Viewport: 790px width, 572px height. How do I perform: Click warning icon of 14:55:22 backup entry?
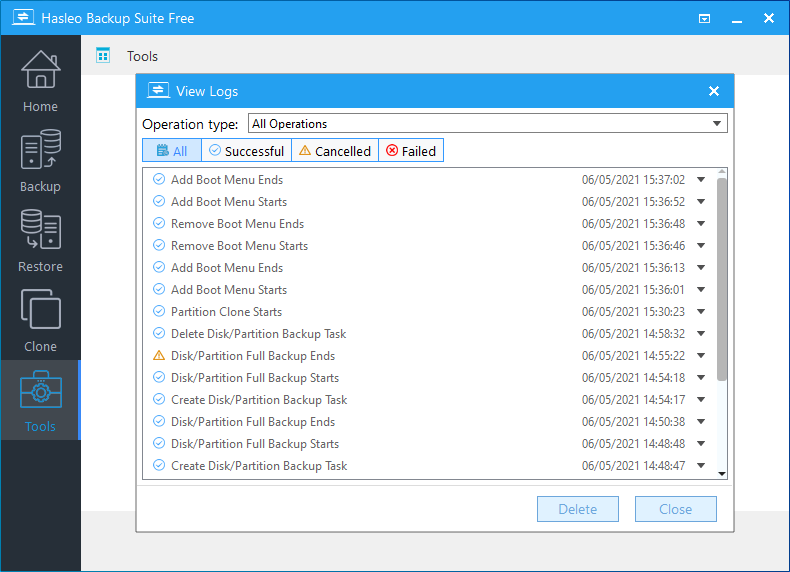click(x=159, y=355)
